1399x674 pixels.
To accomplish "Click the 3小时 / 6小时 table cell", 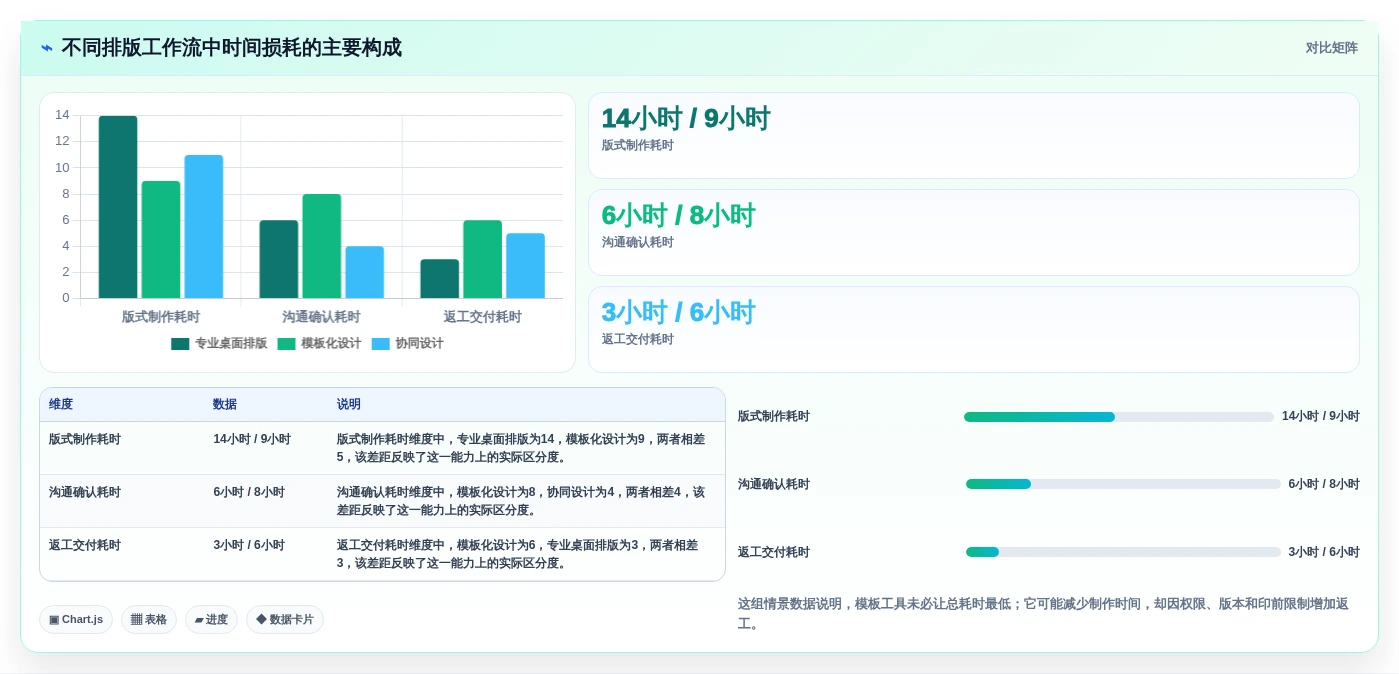I will (249, 545).
